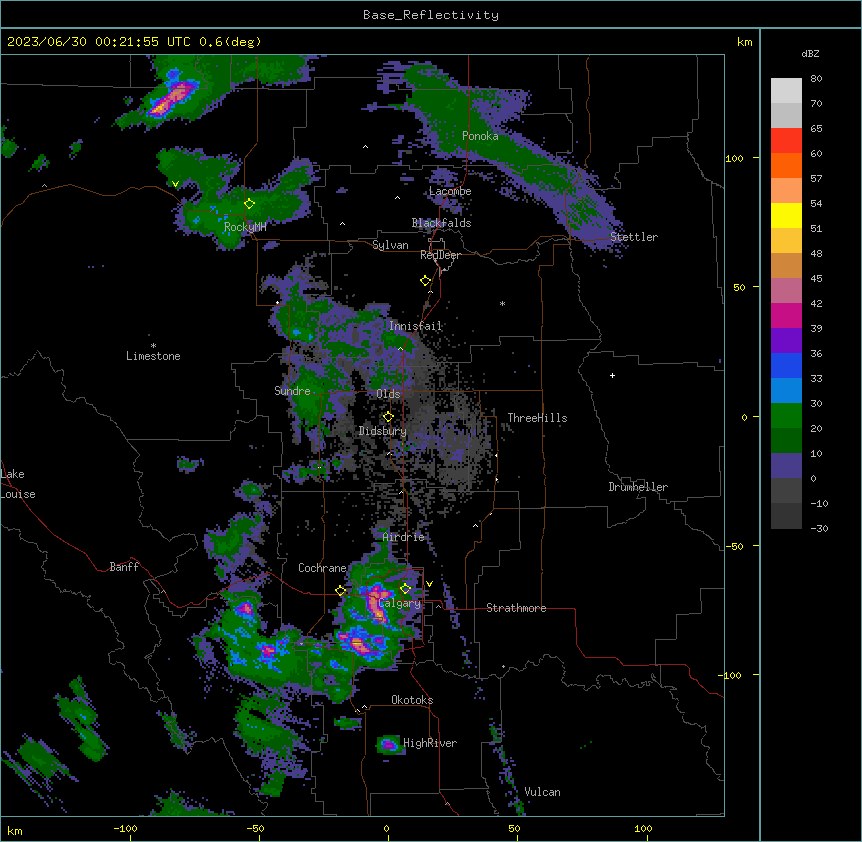Select the RockyMH label

click(245, 227)
